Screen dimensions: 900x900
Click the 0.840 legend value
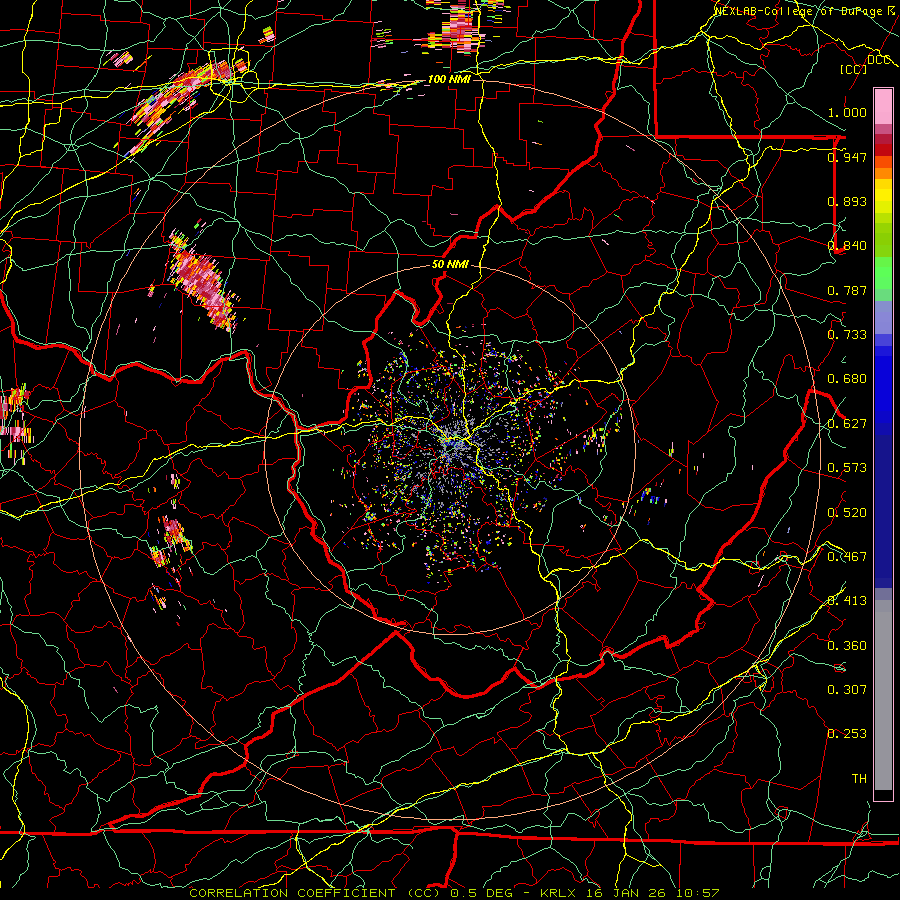point(847,246)
